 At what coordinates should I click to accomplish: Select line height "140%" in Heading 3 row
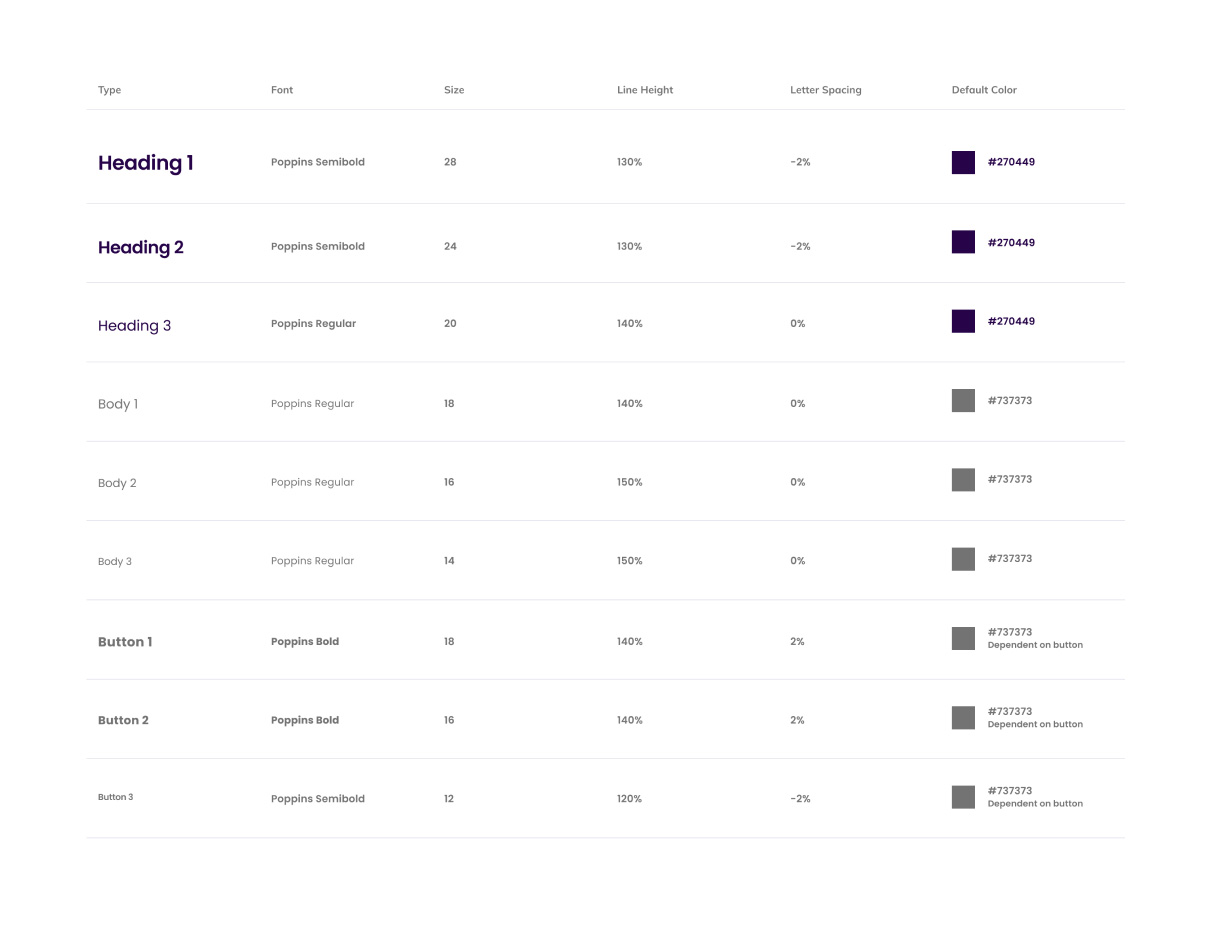point(630,324)
